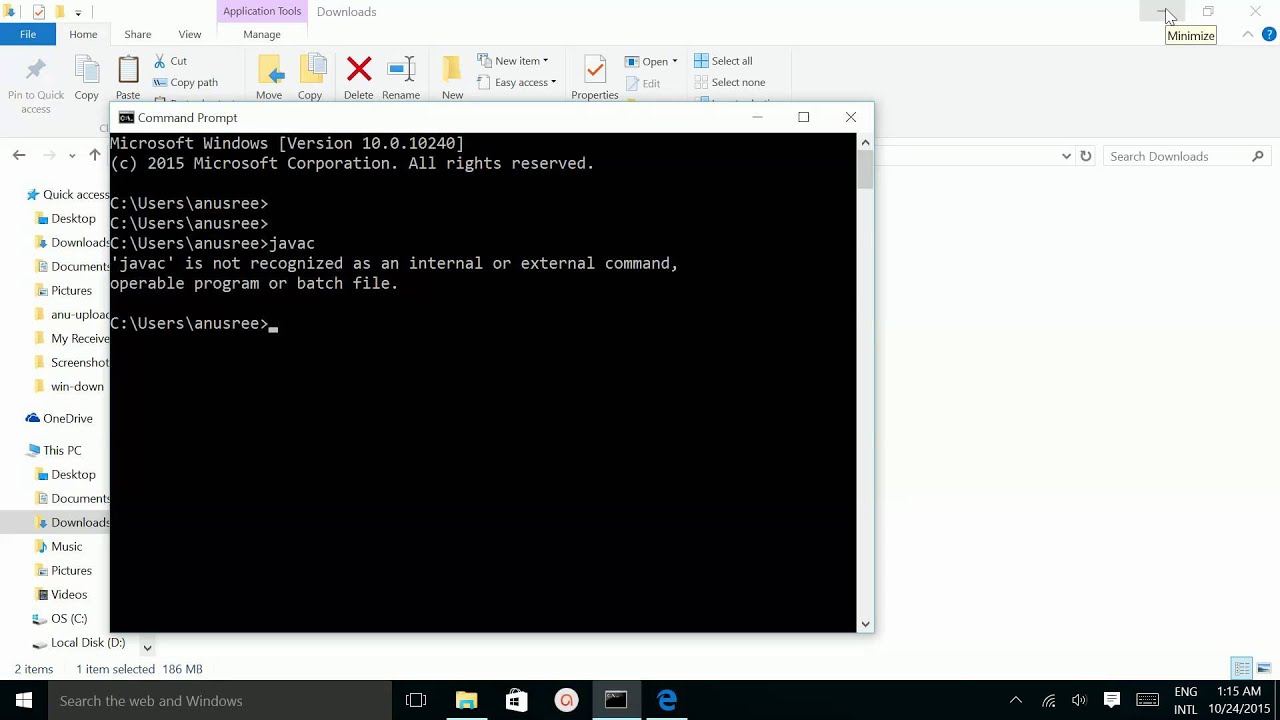Select Music under This PC
The height and width of the screenshot is (720, 1280).
pyautogui.click(x=59, y=546)
